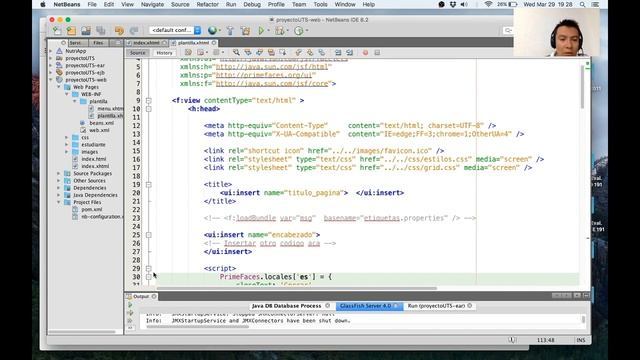This screenshot has width=640, height=360.
Task: Collapse code fold at line 9
Action: (x=149, y=100)
